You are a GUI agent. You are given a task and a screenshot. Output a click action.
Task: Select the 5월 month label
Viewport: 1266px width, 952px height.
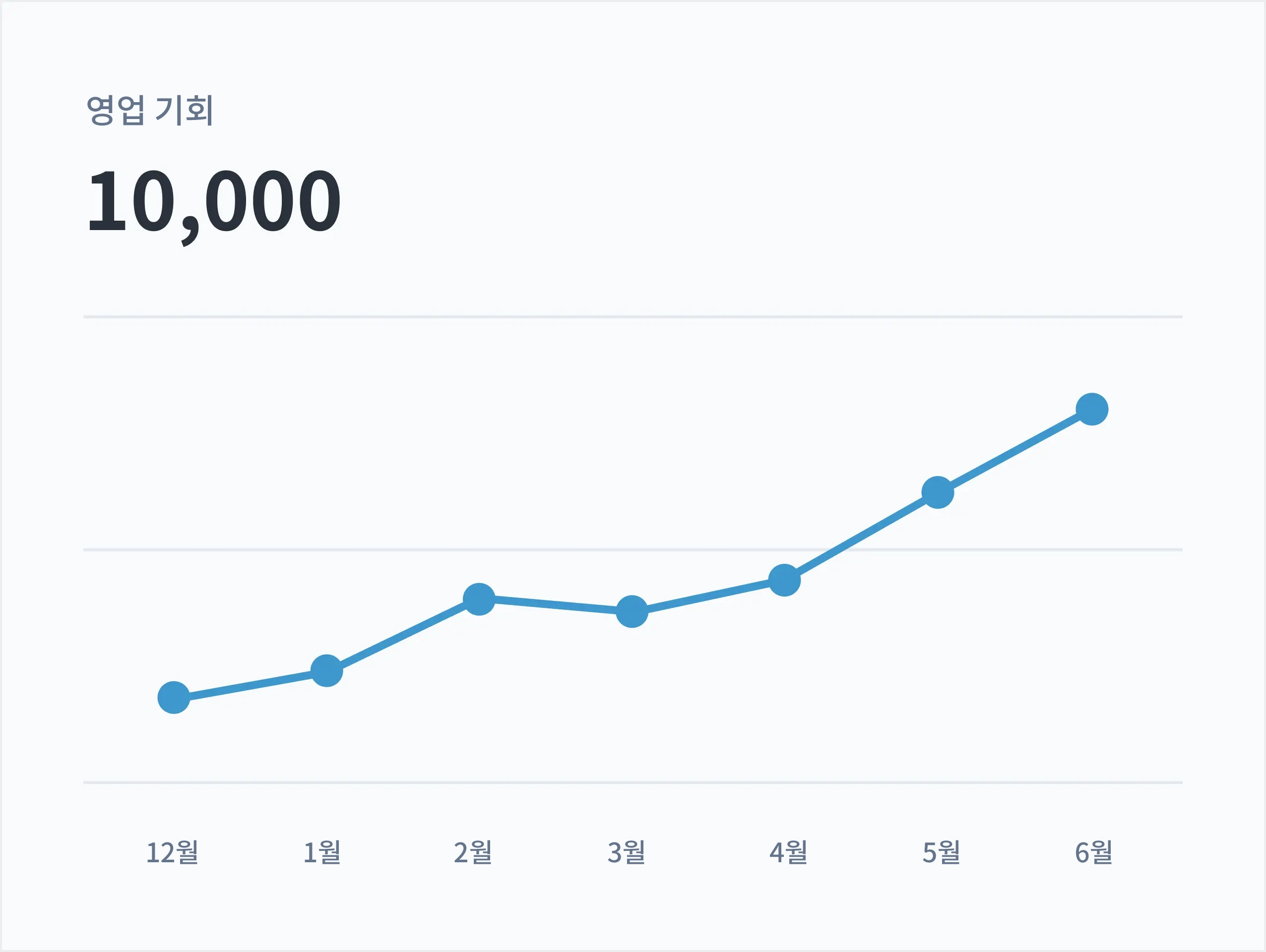(941, 852)
